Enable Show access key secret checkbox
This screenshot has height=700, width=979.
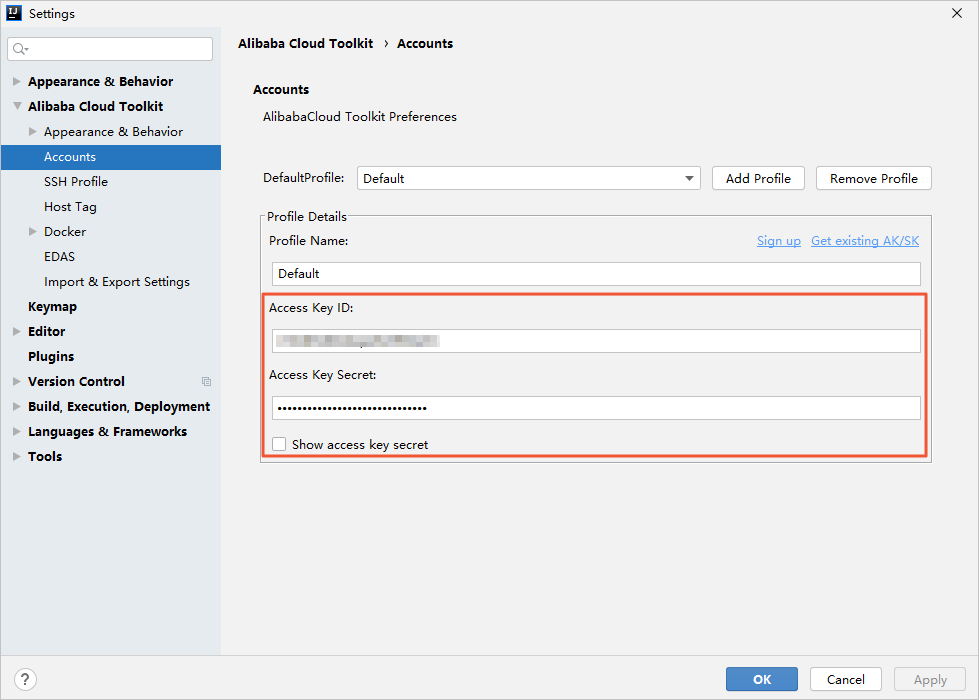tap(279, 444)
